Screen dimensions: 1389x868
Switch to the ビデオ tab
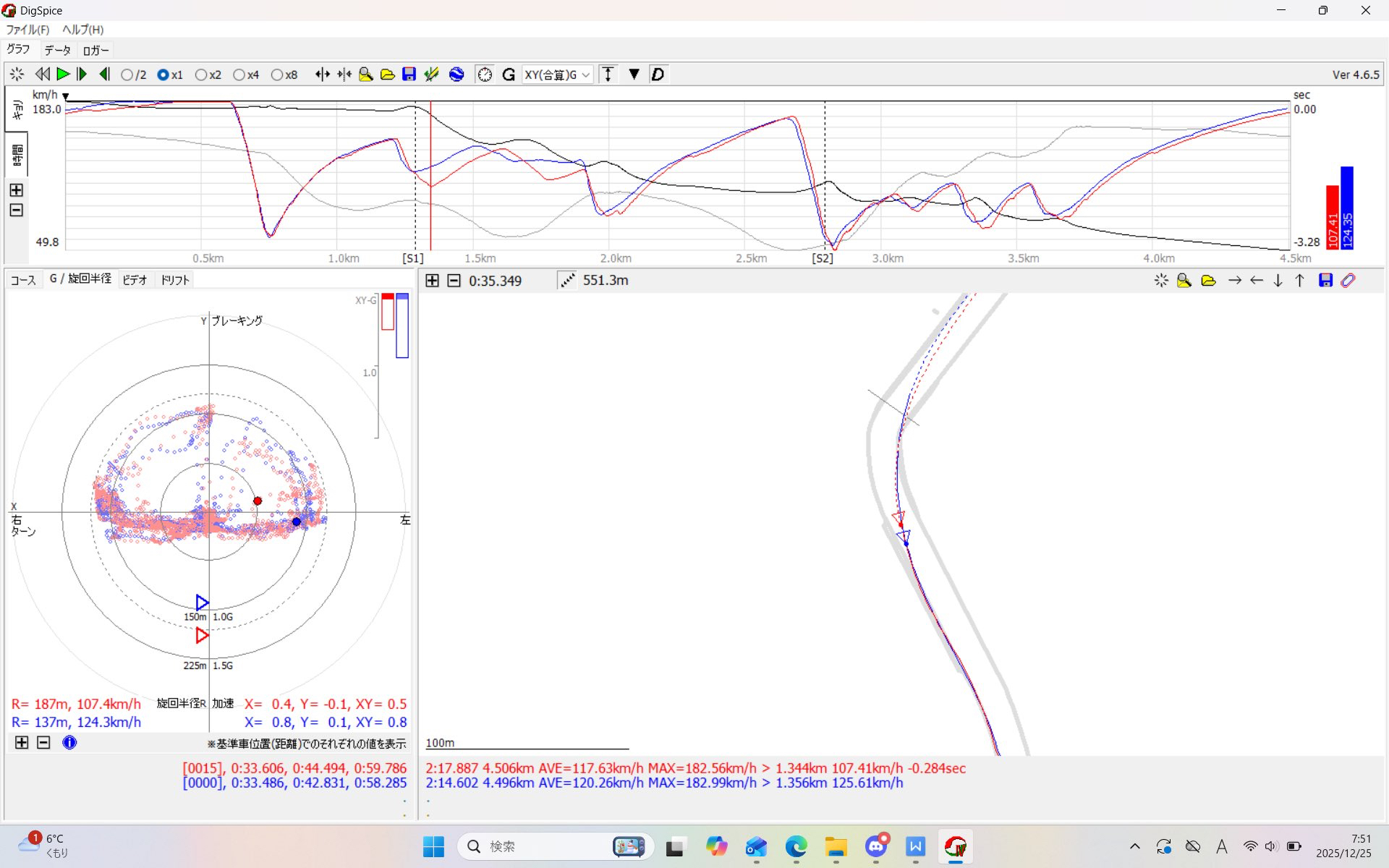tap(135, 280)
